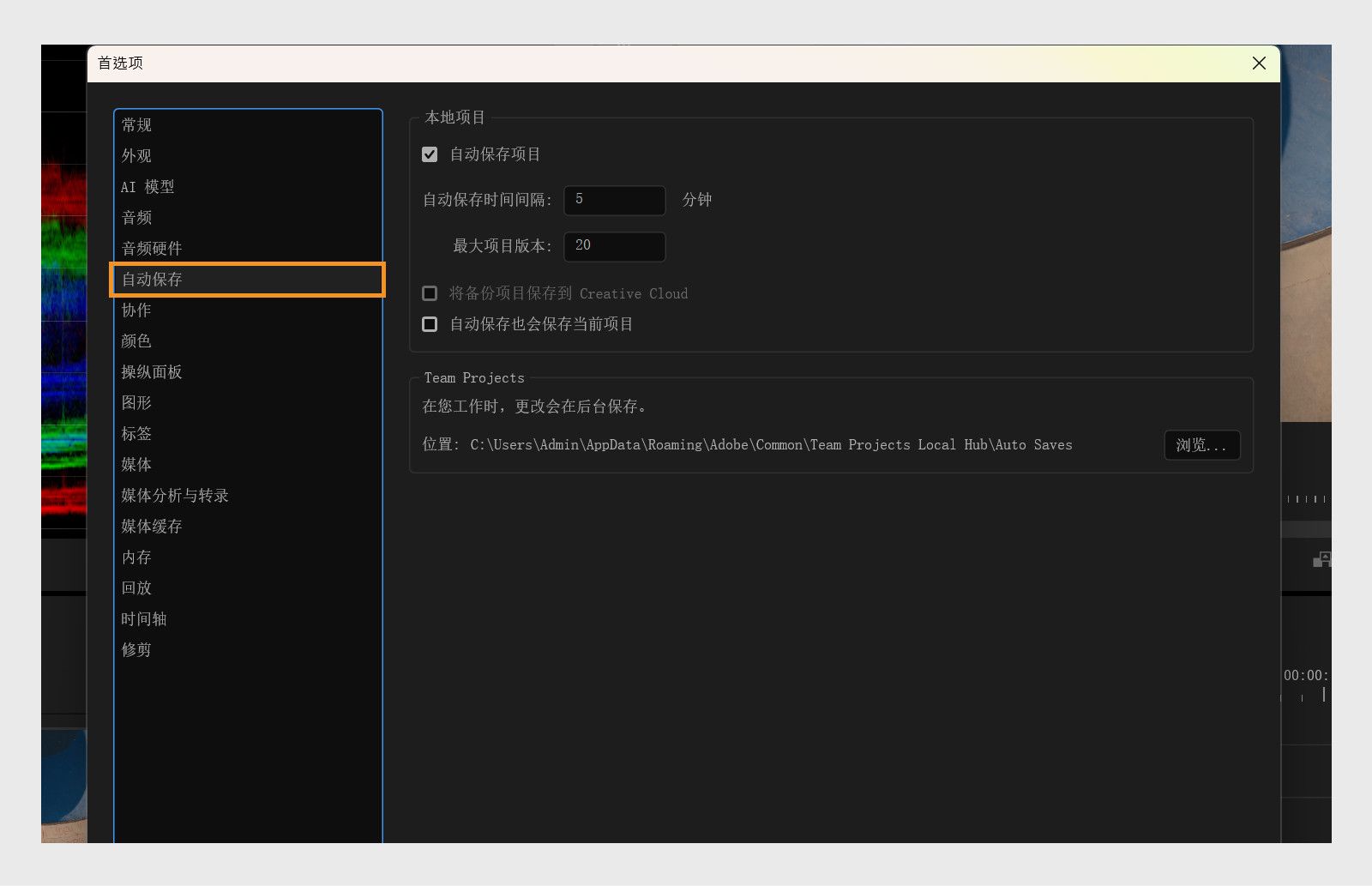The height and width of the screenshot is (886, 1372).
Task: Open the 常规 preferences category
Action: (x=248, y=125)
